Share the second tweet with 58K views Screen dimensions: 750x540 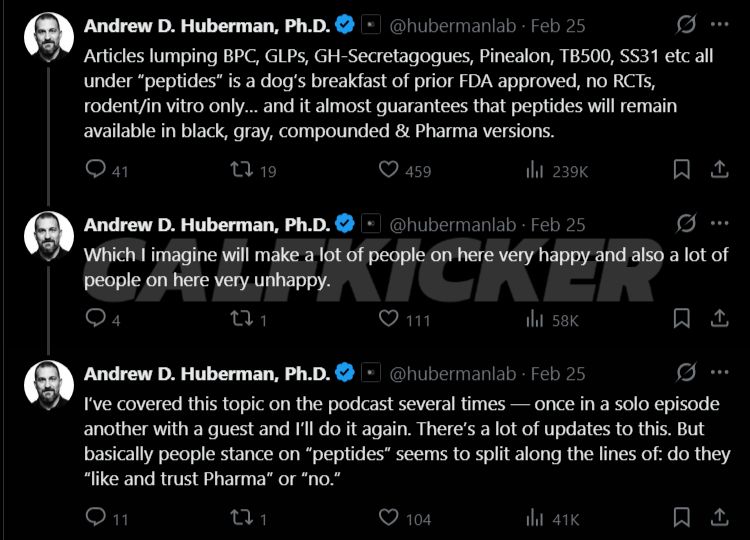click(719, 319)
